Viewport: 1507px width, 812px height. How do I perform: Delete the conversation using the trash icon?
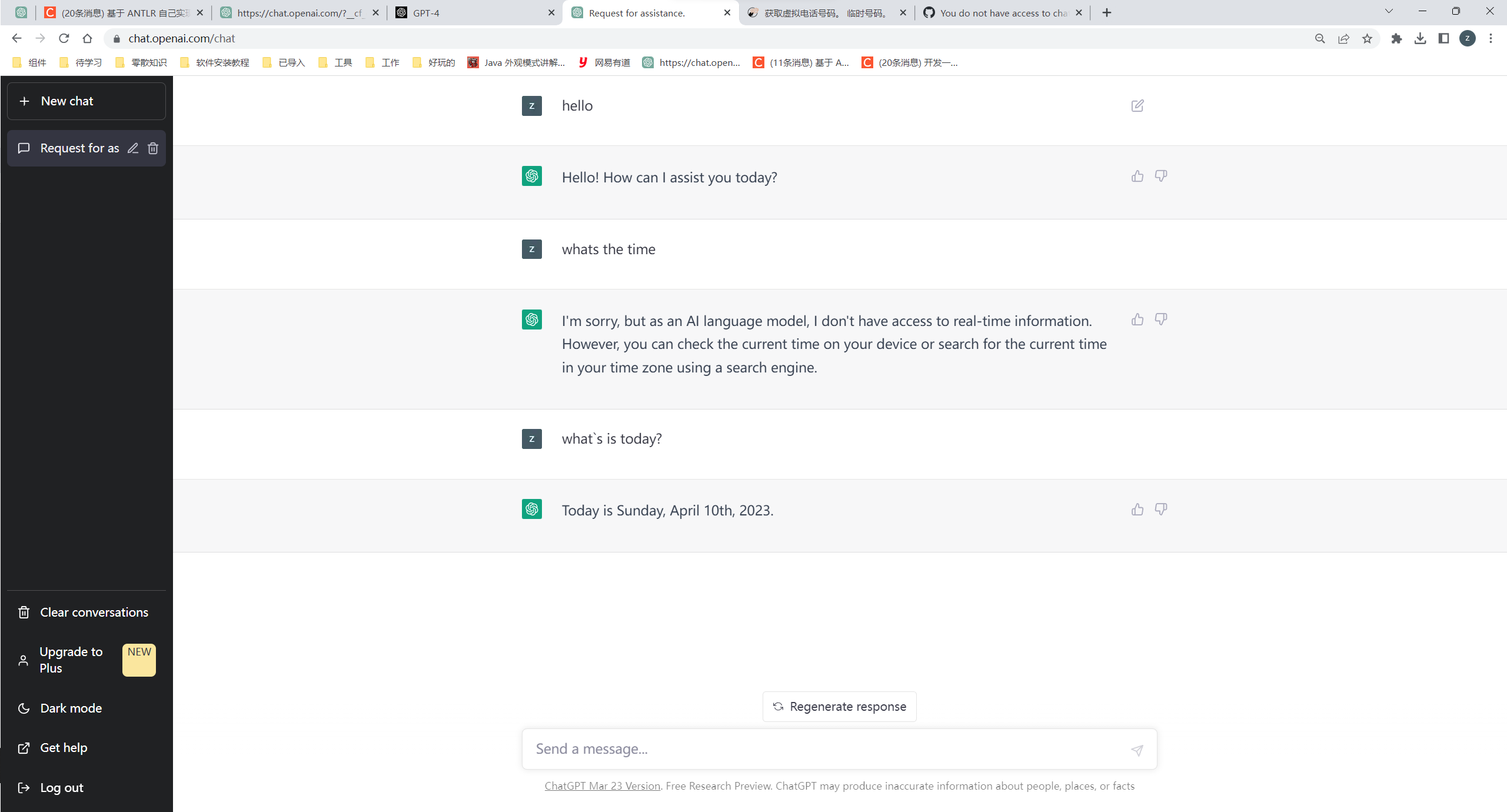pyautogui.click(x=153, y=148)
